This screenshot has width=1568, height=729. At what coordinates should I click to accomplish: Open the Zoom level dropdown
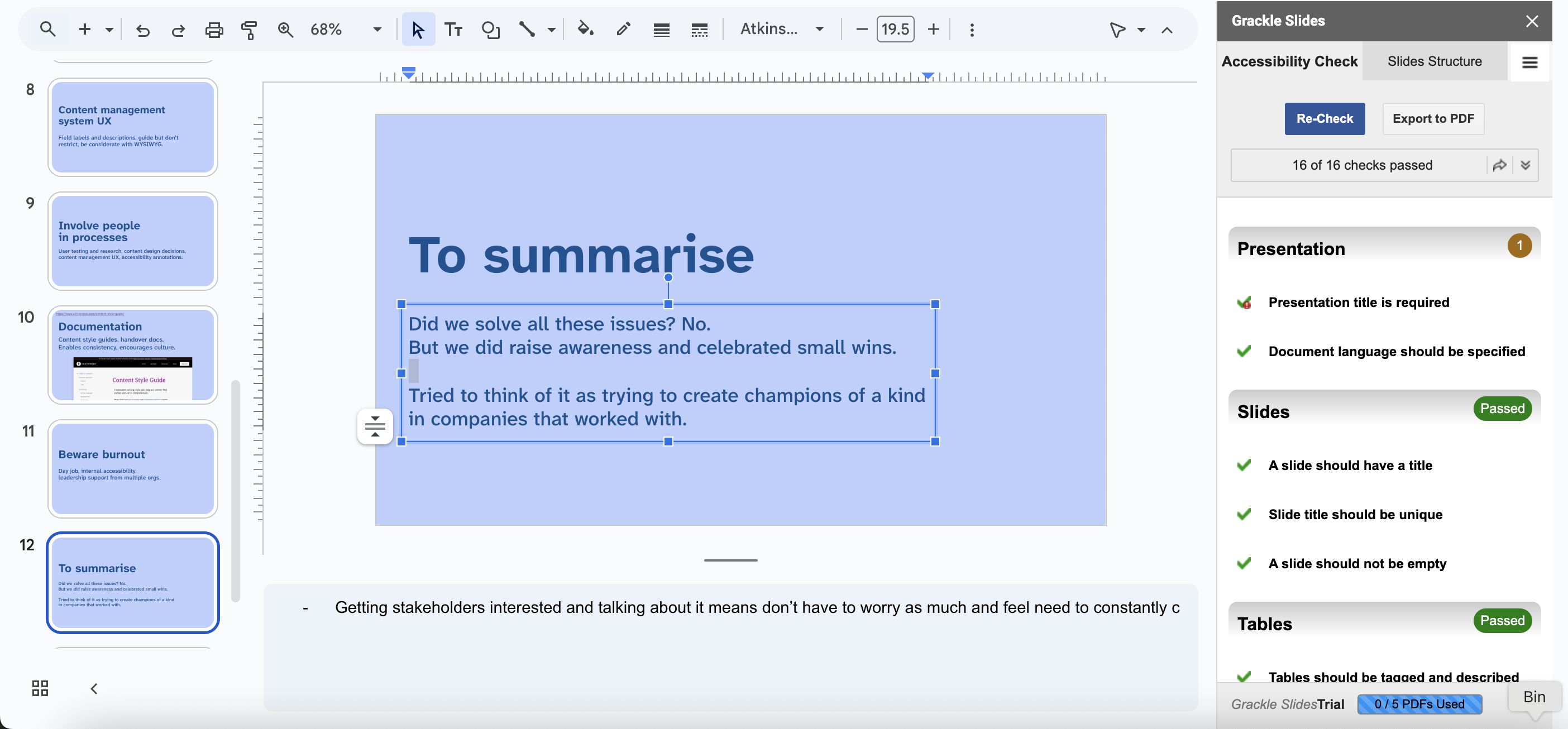(377, 28)
